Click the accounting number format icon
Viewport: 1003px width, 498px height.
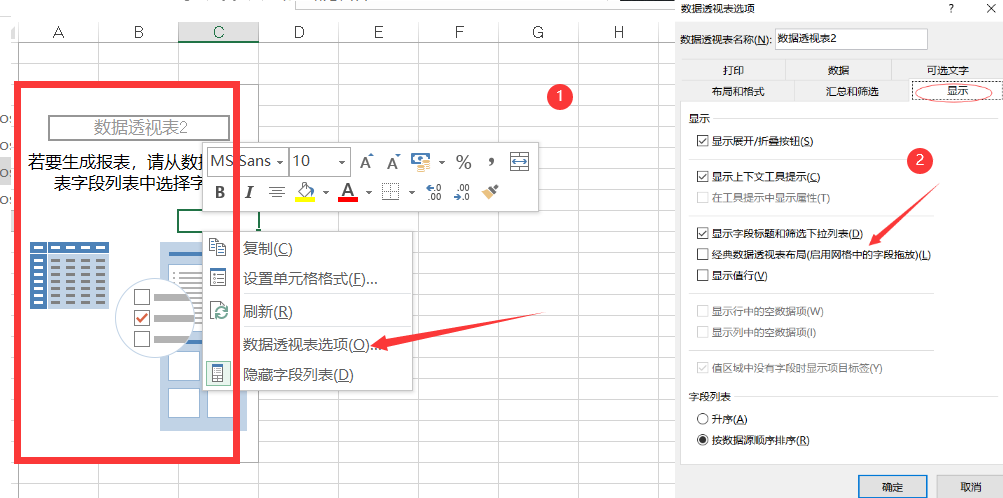coord(420,162)
